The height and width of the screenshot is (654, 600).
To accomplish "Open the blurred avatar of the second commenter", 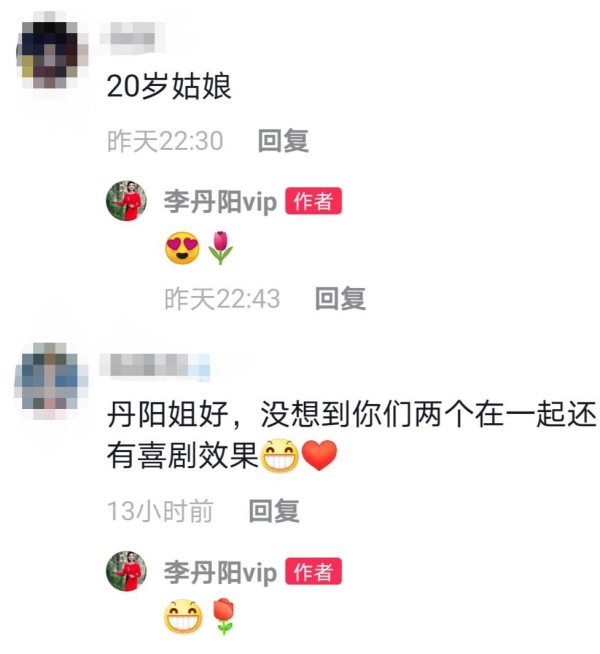I will 51,380.
